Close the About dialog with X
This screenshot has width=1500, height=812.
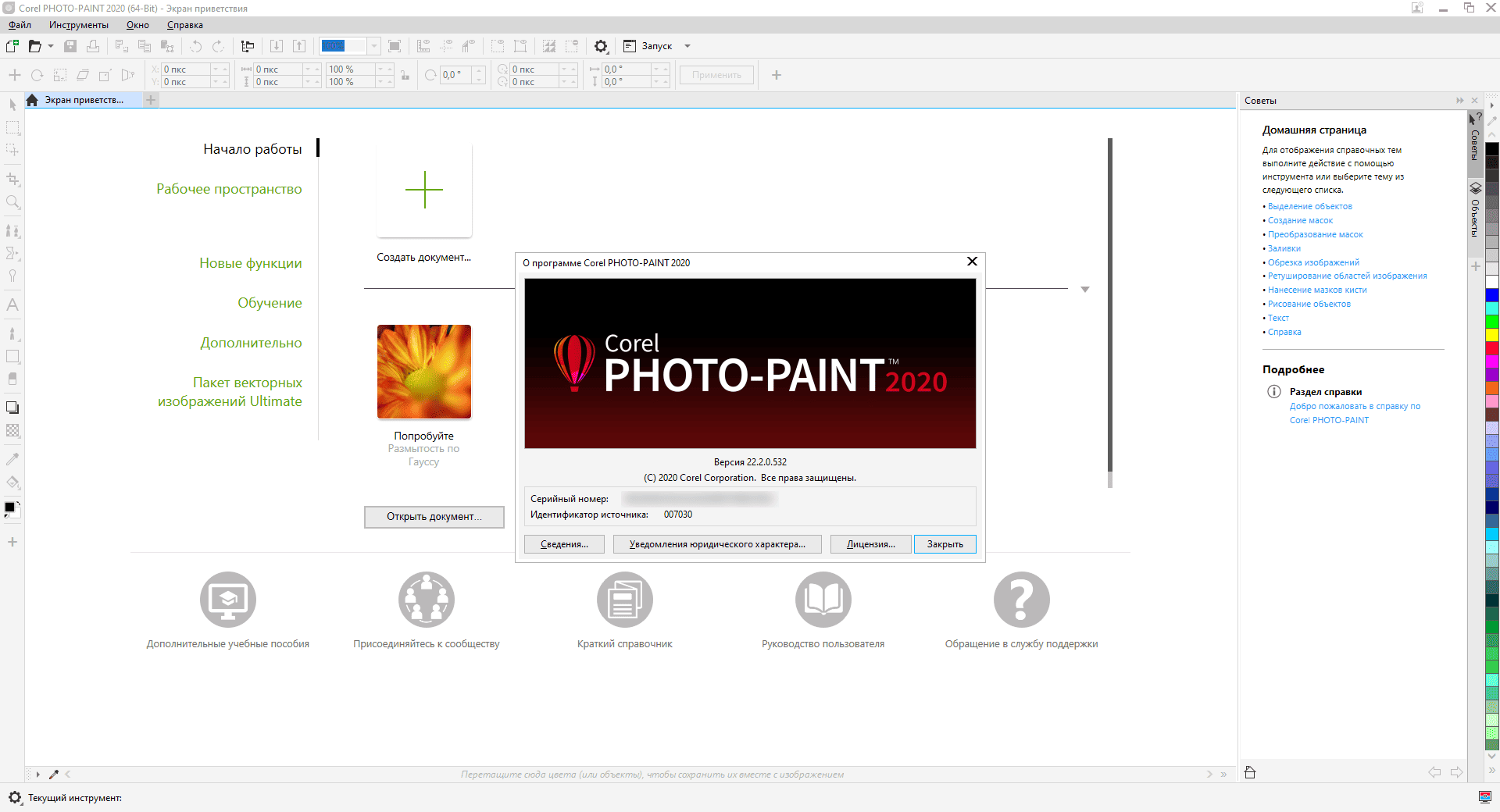pos(972,262)
